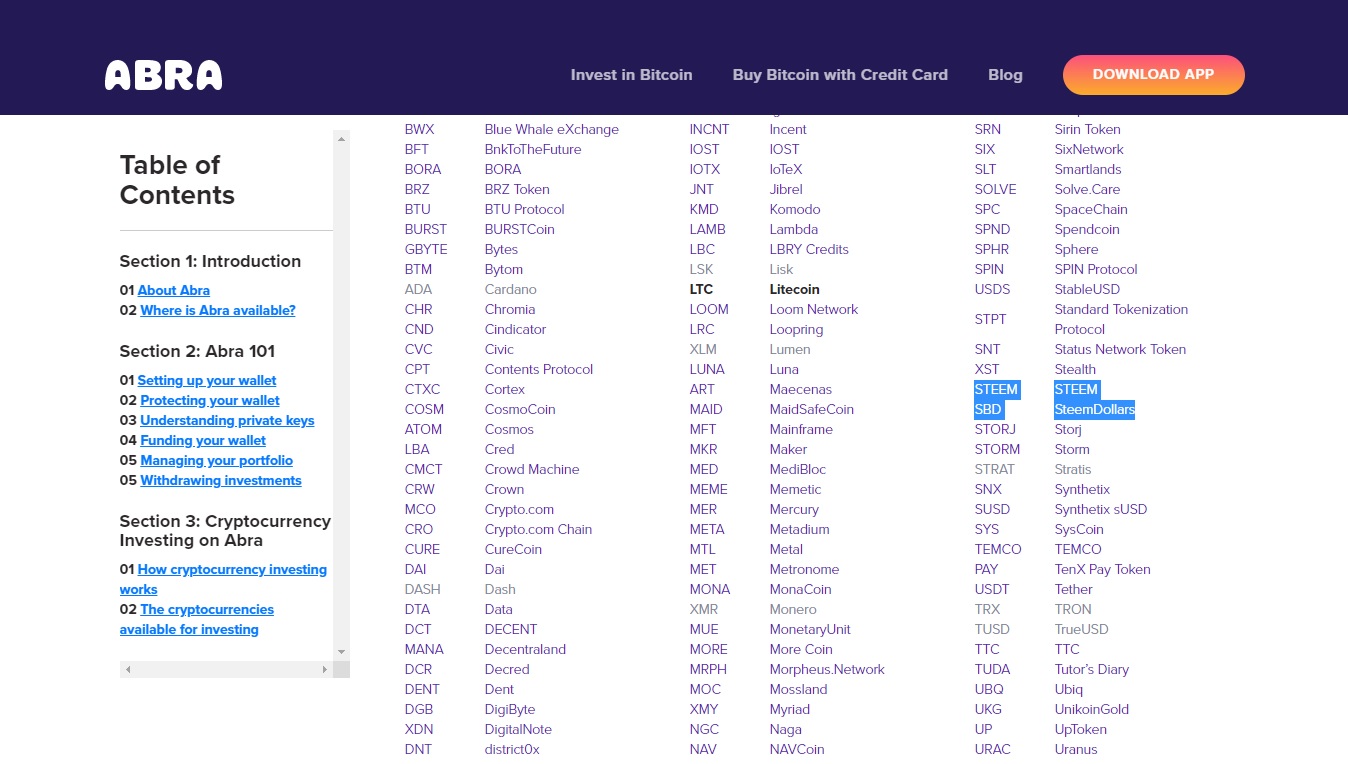Click the STPT ticker symbol
Image resolution: width=1348 pixels, height=764 pixels.
(990, 319)
